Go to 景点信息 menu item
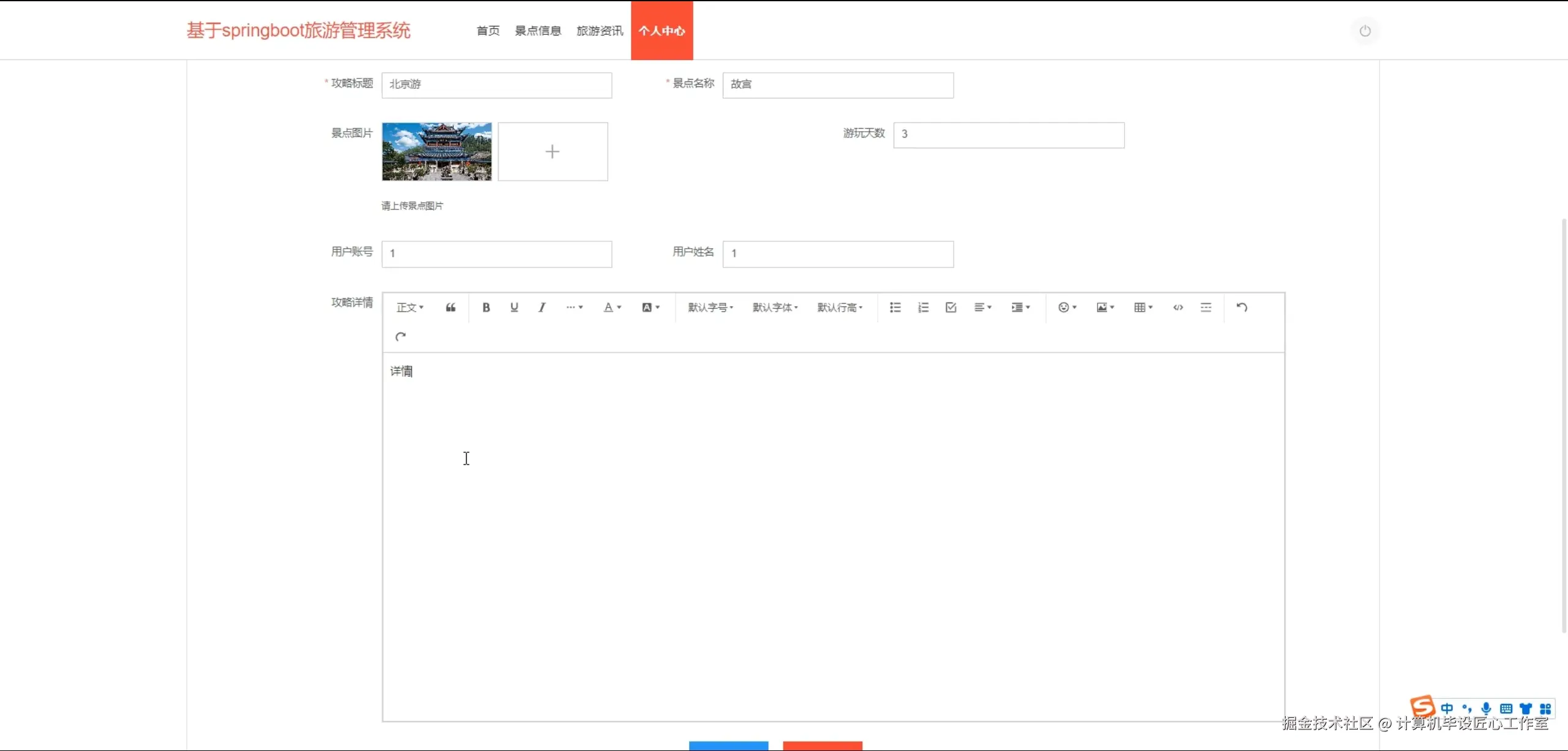 point(538,31)
